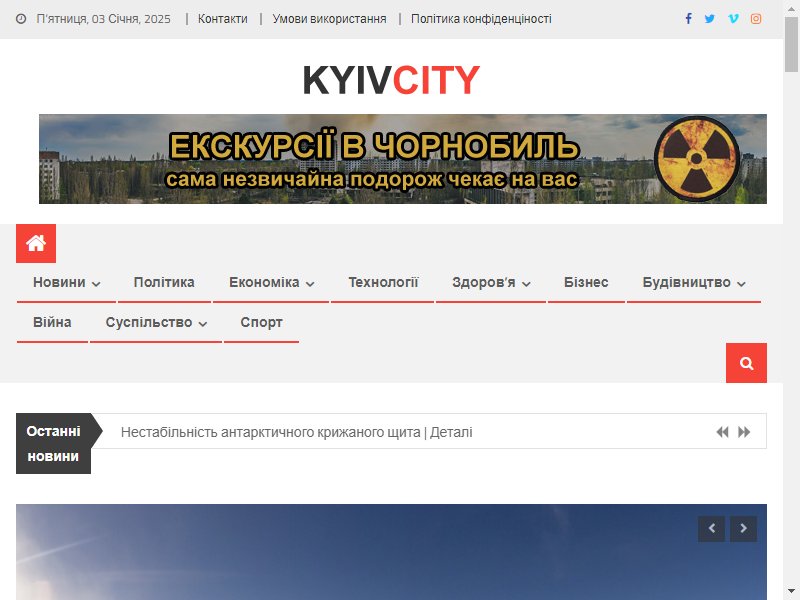Open the Twitter social icon
The height and width of the screenshot is (600, 800).
710,19
